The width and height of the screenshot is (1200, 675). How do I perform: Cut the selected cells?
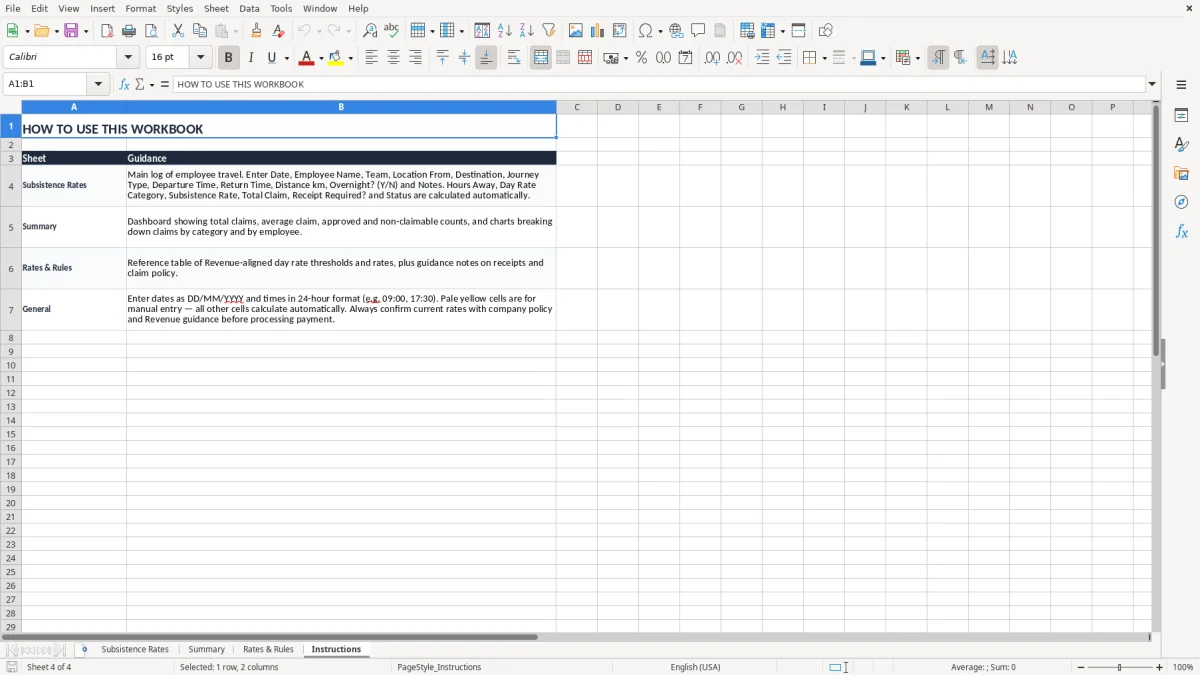click(x=178, y=31)
